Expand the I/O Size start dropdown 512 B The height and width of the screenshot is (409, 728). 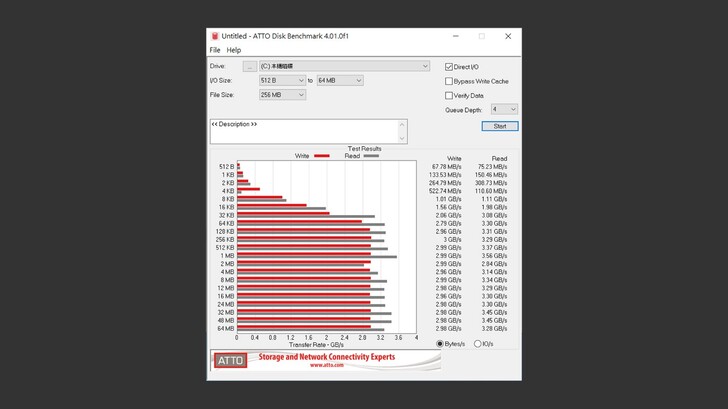(282, 81)
